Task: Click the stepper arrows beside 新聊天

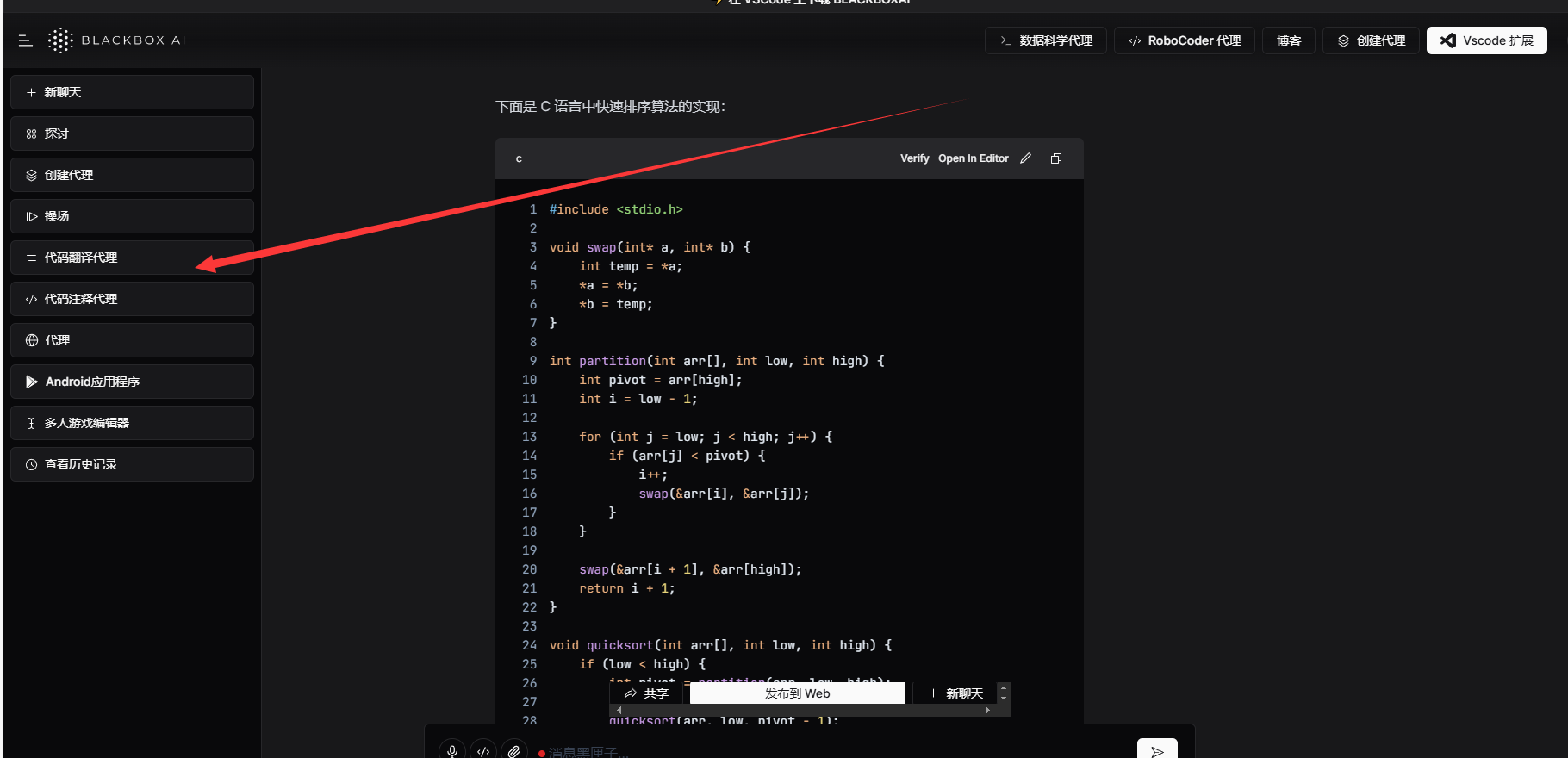Action: (x=1003, y=693)
